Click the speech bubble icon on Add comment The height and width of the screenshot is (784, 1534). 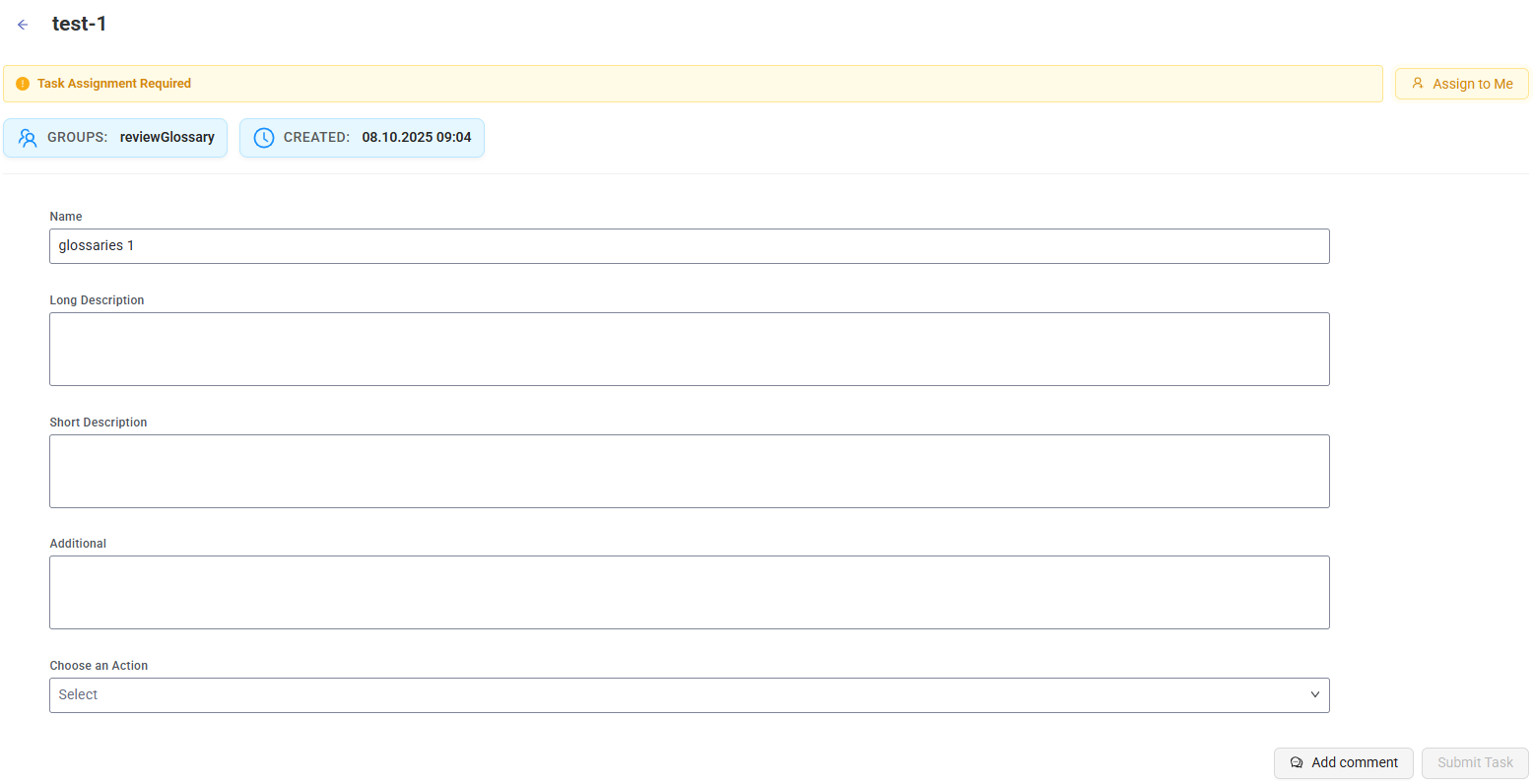(1297, 763)
